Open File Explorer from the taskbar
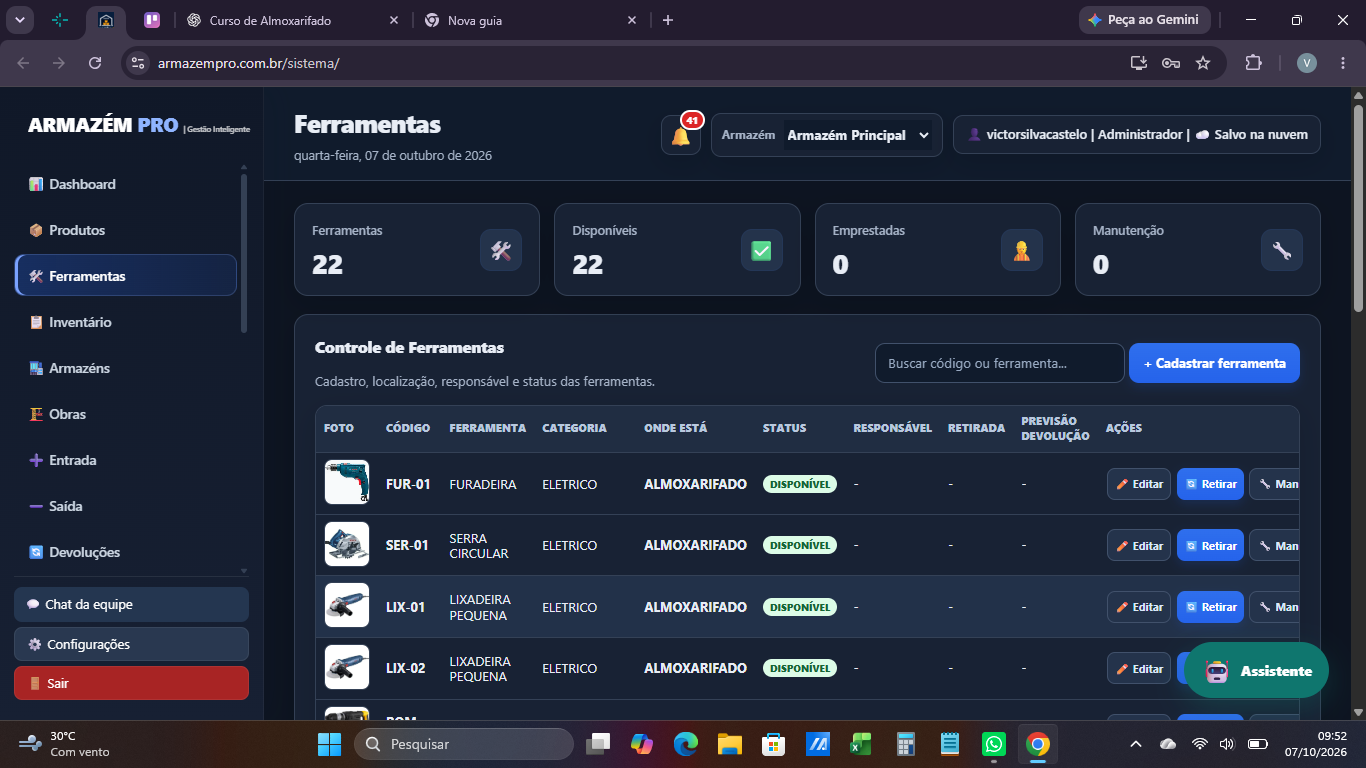This screenshot has width=1366, height=768. pyautogui.click(x=729, y=744)
